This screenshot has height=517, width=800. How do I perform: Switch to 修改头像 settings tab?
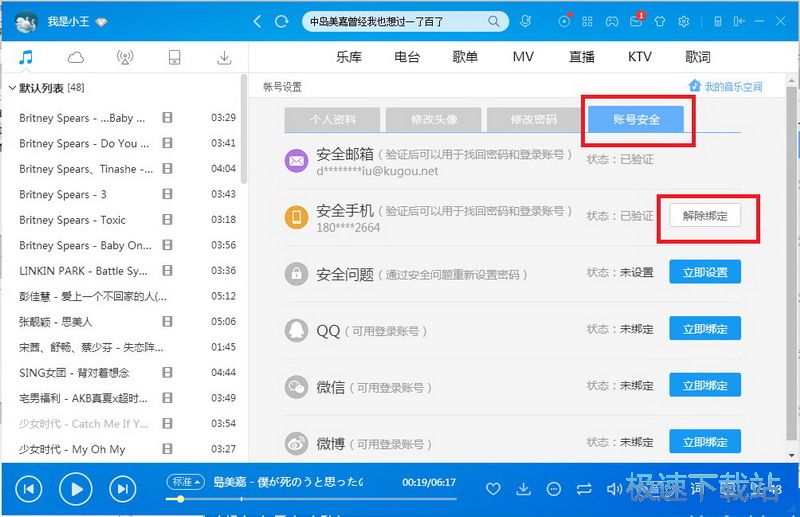tap(434, 119)
